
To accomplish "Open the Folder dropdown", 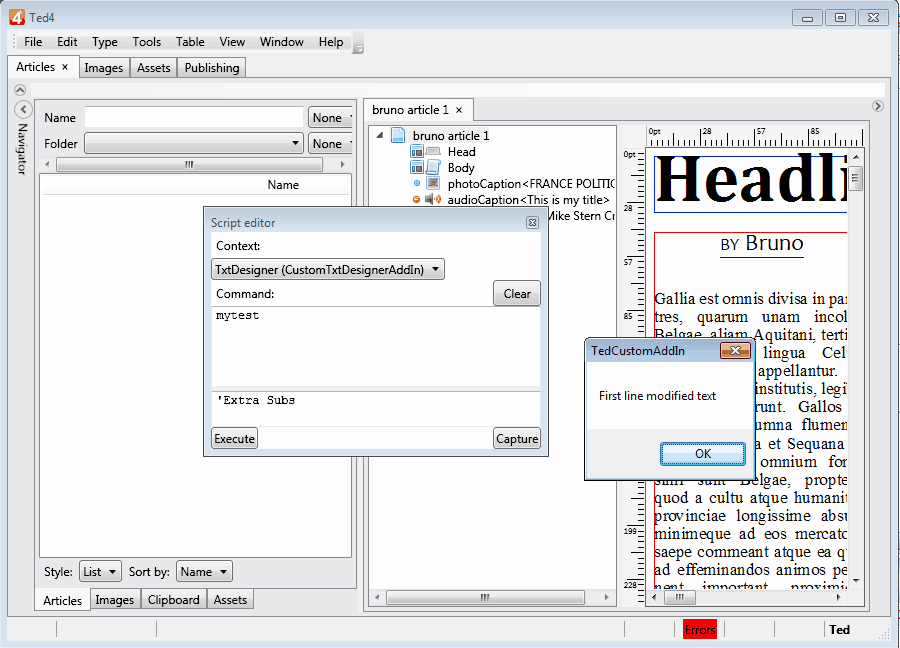I will click(x=193, y=143).
